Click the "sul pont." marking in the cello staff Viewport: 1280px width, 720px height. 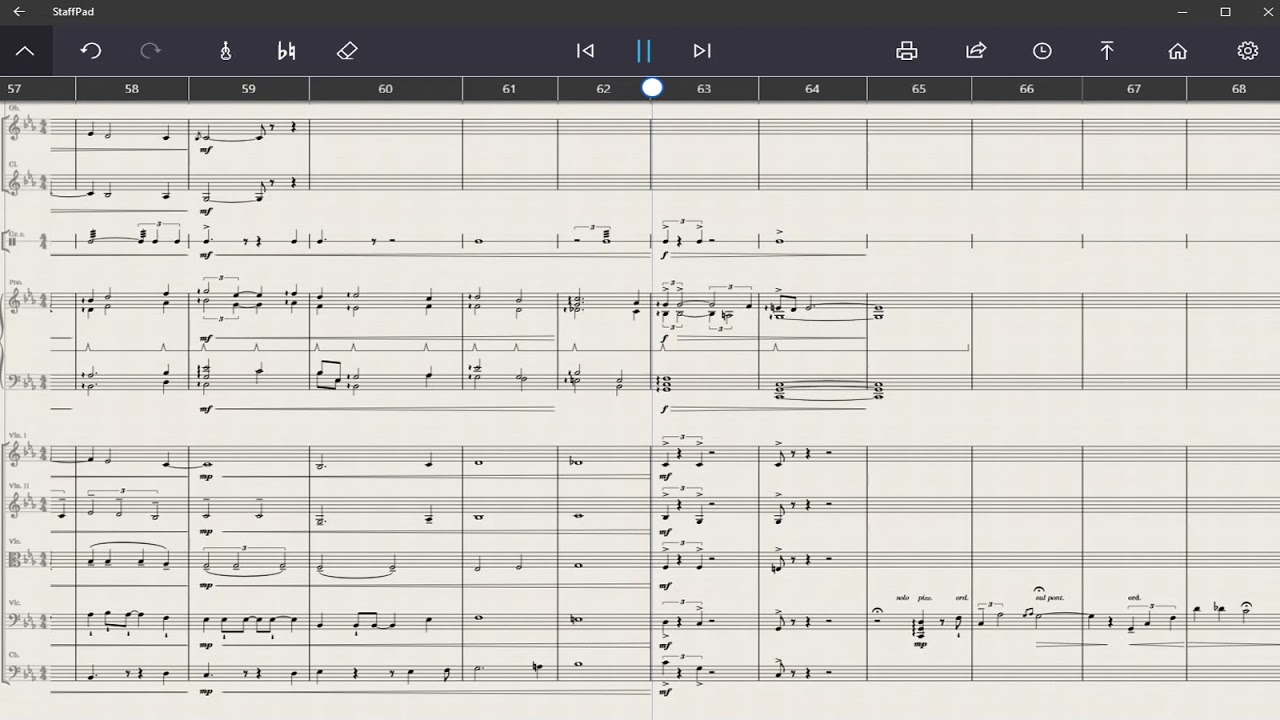pyautogui.click(x=1049, y=598)
